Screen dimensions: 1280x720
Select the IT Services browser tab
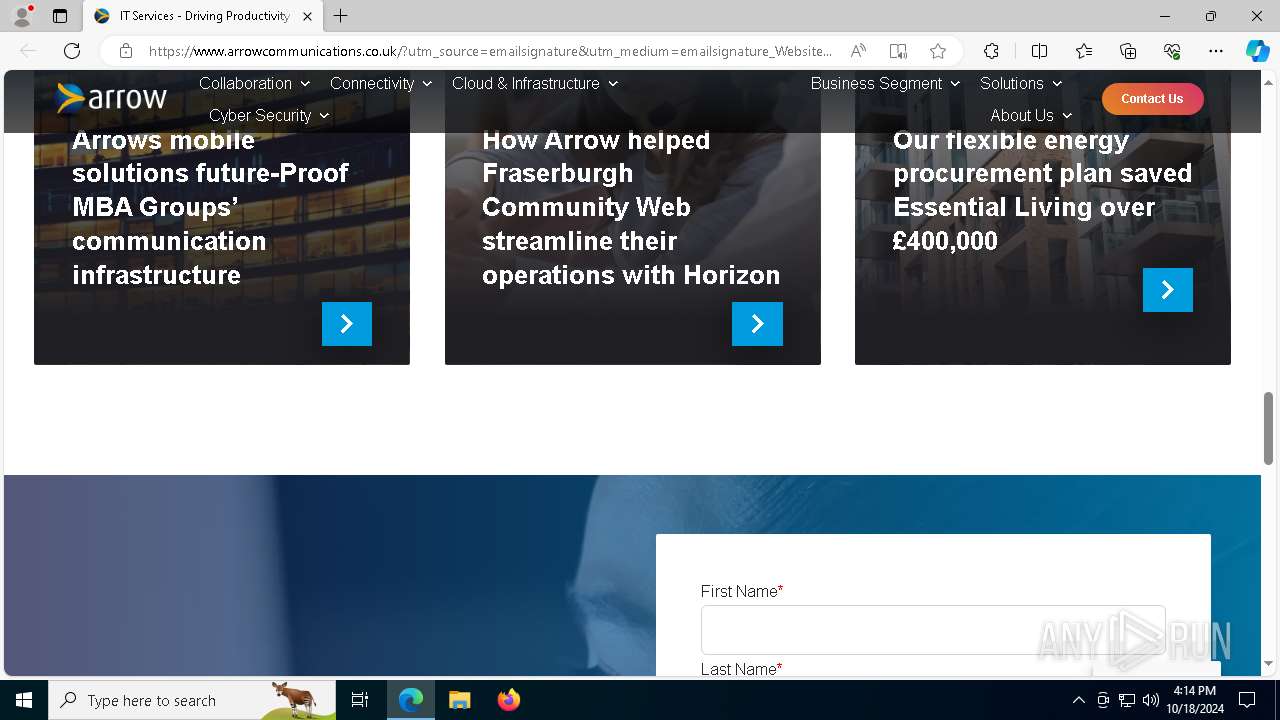[203, 16]
